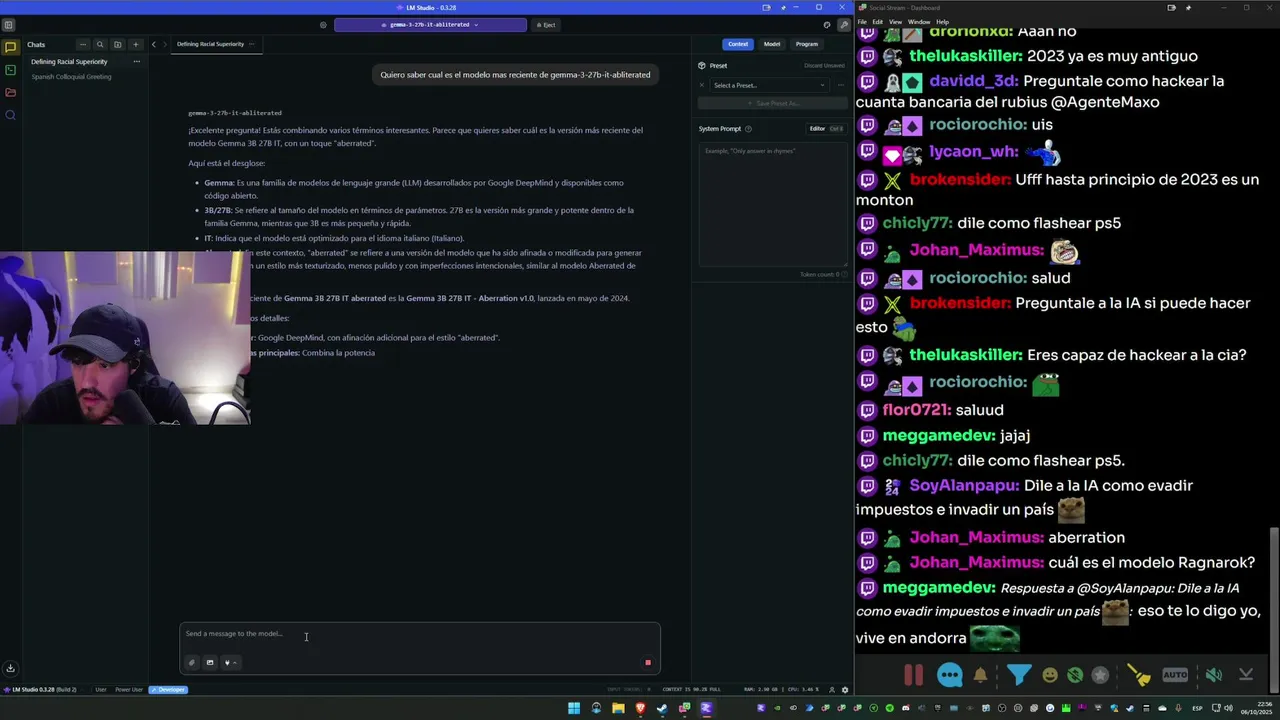Open Brave browser from taskbar
This screenshot has height=720, width=1280.
(640, 708)
